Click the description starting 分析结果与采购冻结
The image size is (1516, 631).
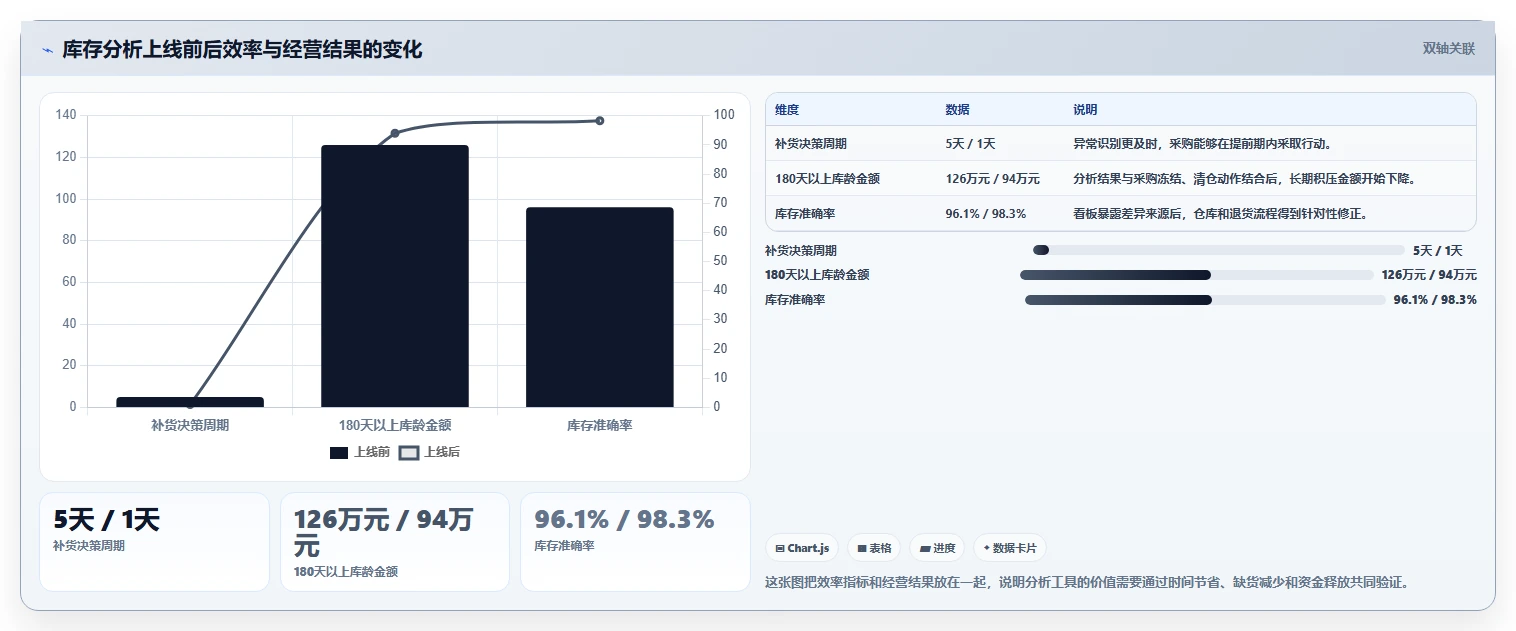point(1244,179)
